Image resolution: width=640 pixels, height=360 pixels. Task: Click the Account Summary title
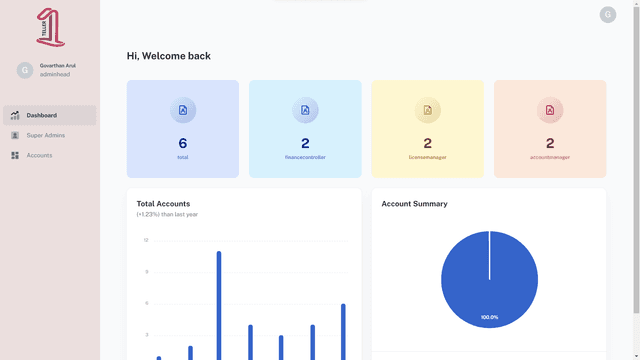tap(414, 204)
